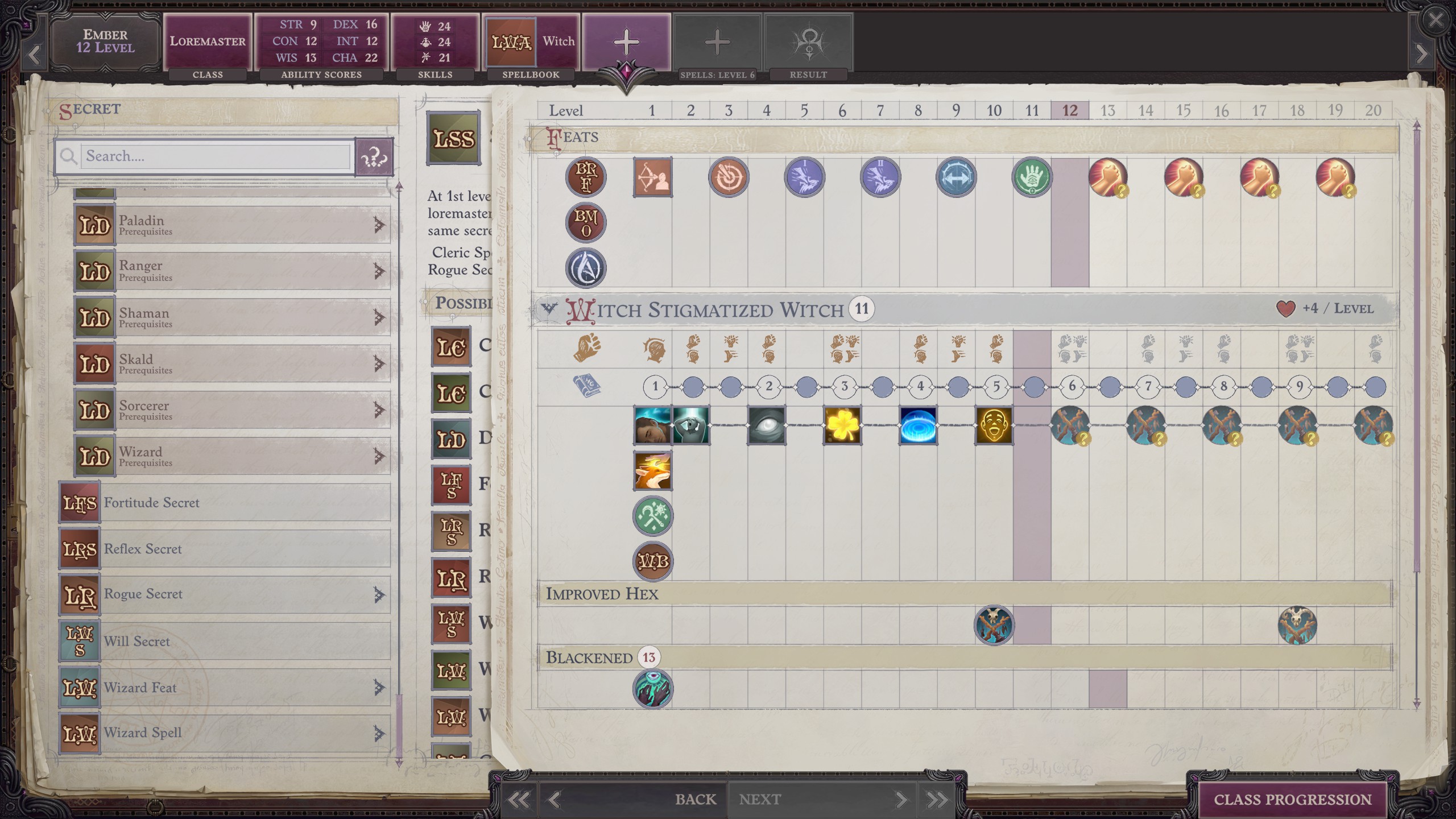Screen dimensions: 1456x819
Task: Click the archer feat icon at level 1
Action: coord(652,177)
